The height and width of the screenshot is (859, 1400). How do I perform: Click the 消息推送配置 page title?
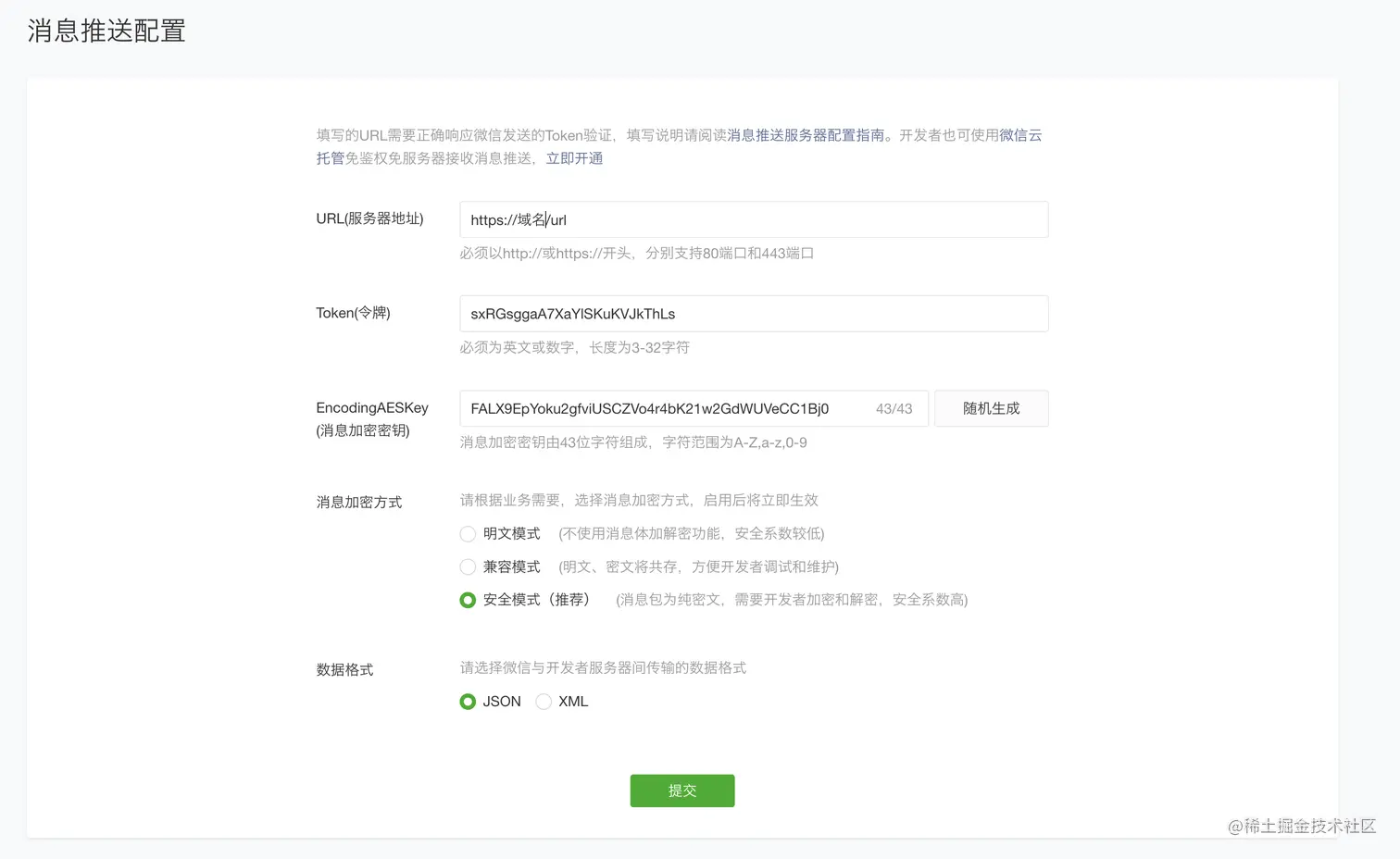click(x=105, y=31)
